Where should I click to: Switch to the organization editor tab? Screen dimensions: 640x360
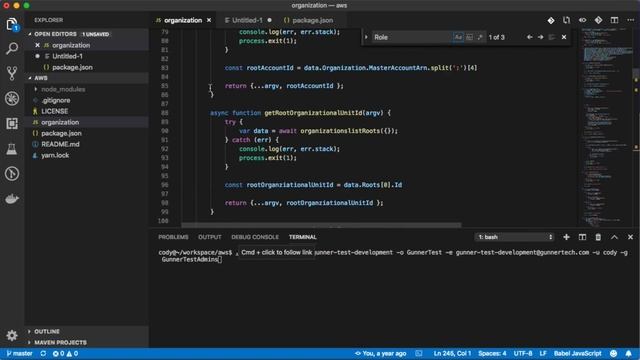[183, 20]
